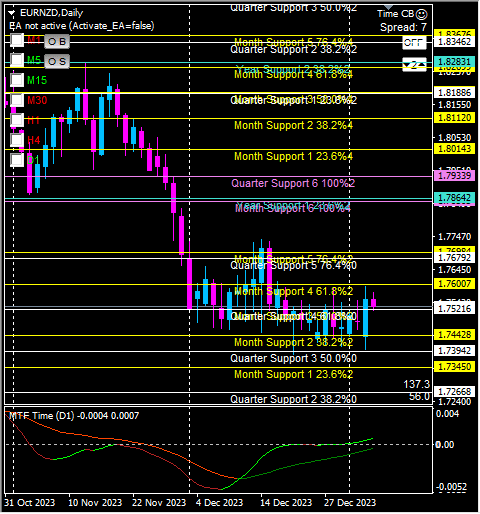Click the OS button
Image resolution: width=480 pixels, height=514 pixels.
pyautogui.click(x=57, y=62)
